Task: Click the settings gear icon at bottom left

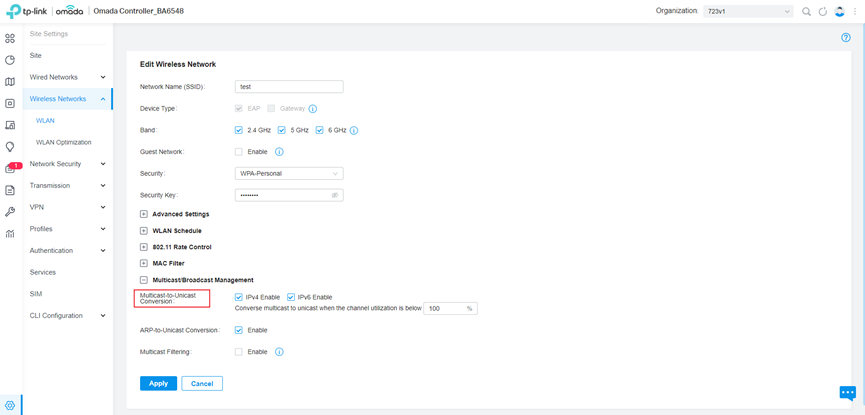Action: coord(10,406)
